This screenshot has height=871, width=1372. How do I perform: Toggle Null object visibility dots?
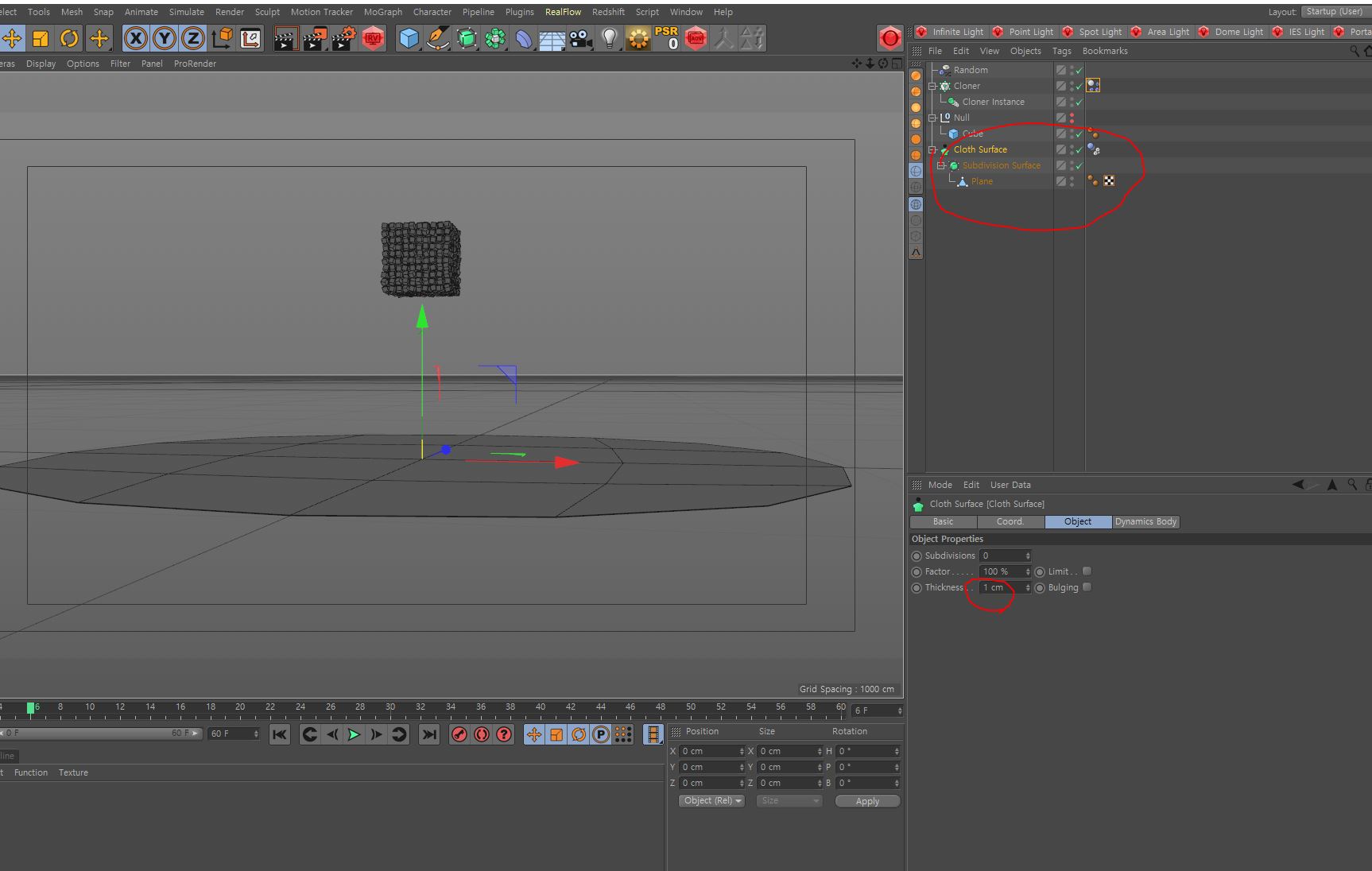point(1072,118)
